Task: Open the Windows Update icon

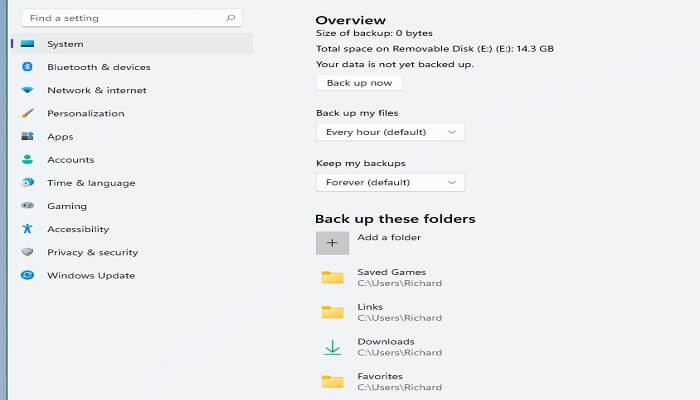Action: click(28, 275)
